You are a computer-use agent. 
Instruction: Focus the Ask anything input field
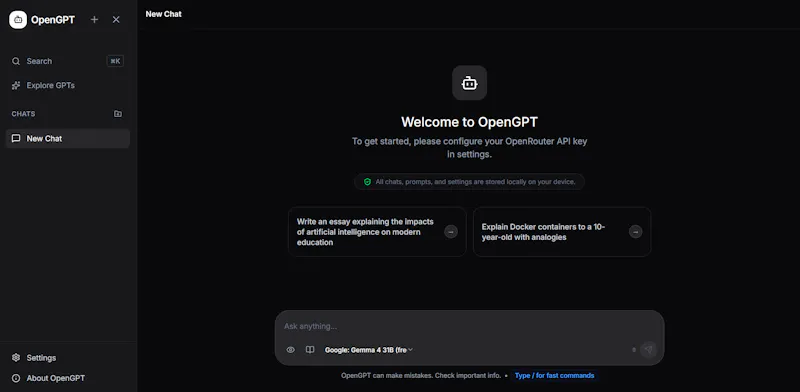click(x=469, y=326)
